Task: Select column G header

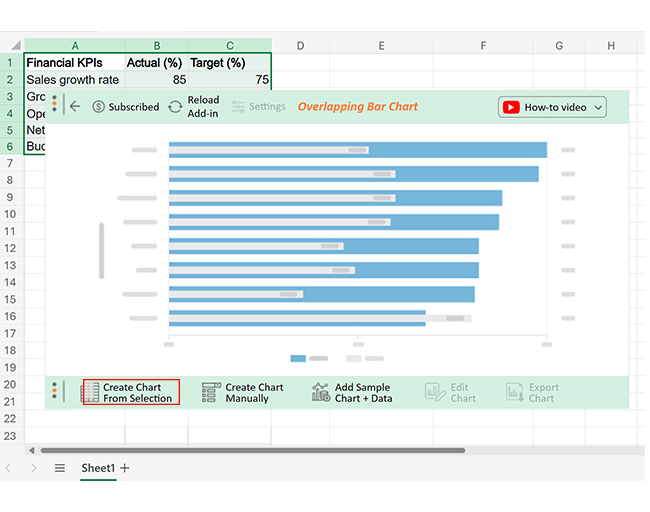Action: pyautogui.click(x=559, y=46)
